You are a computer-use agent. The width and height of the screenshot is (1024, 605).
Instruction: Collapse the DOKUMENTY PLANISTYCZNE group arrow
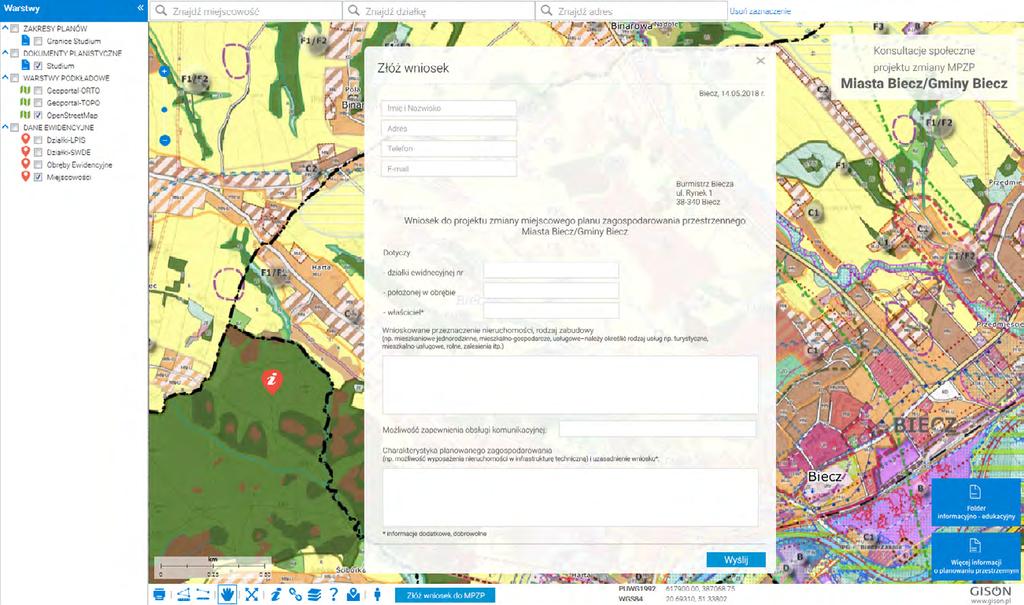click(x=5, y=53)
